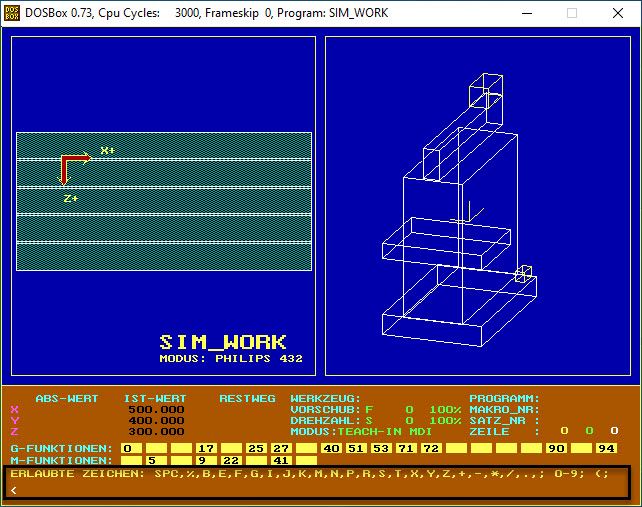Click the VORSCHUB: label
Screen dimensions: 642x507
click(x=326, y=410)
